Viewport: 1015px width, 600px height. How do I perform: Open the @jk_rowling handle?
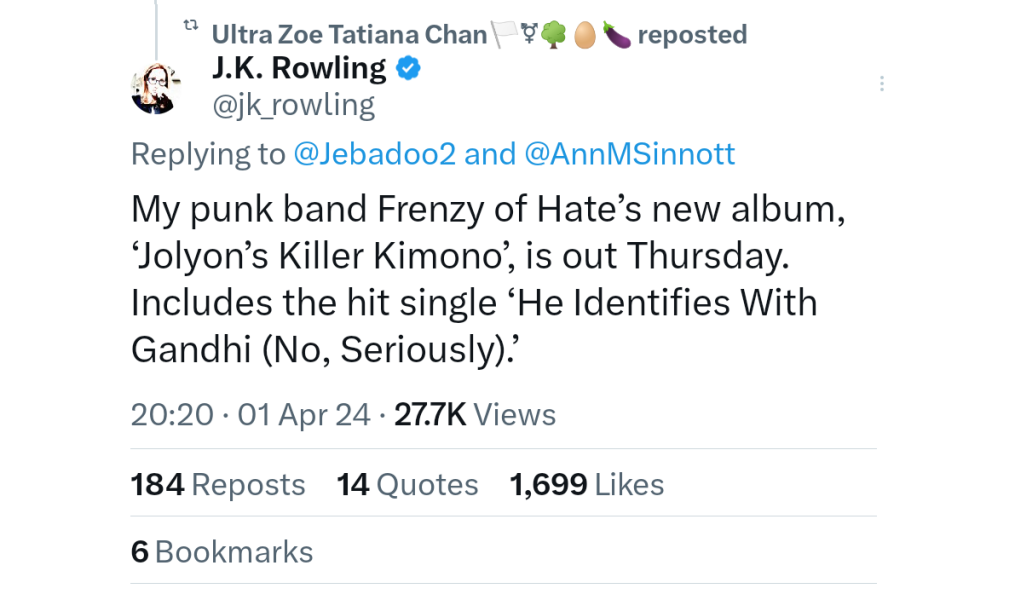pos(295,104)
